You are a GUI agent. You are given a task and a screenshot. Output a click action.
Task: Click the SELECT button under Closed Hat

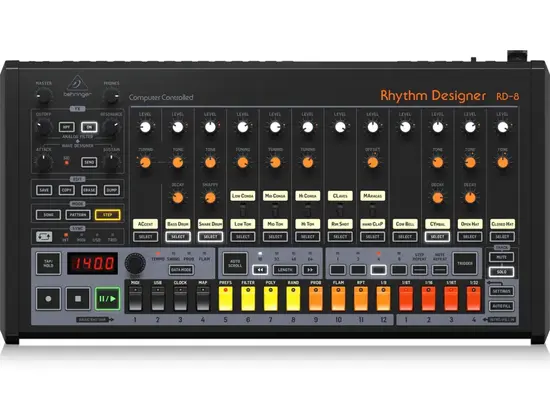[x=503, y=237]
